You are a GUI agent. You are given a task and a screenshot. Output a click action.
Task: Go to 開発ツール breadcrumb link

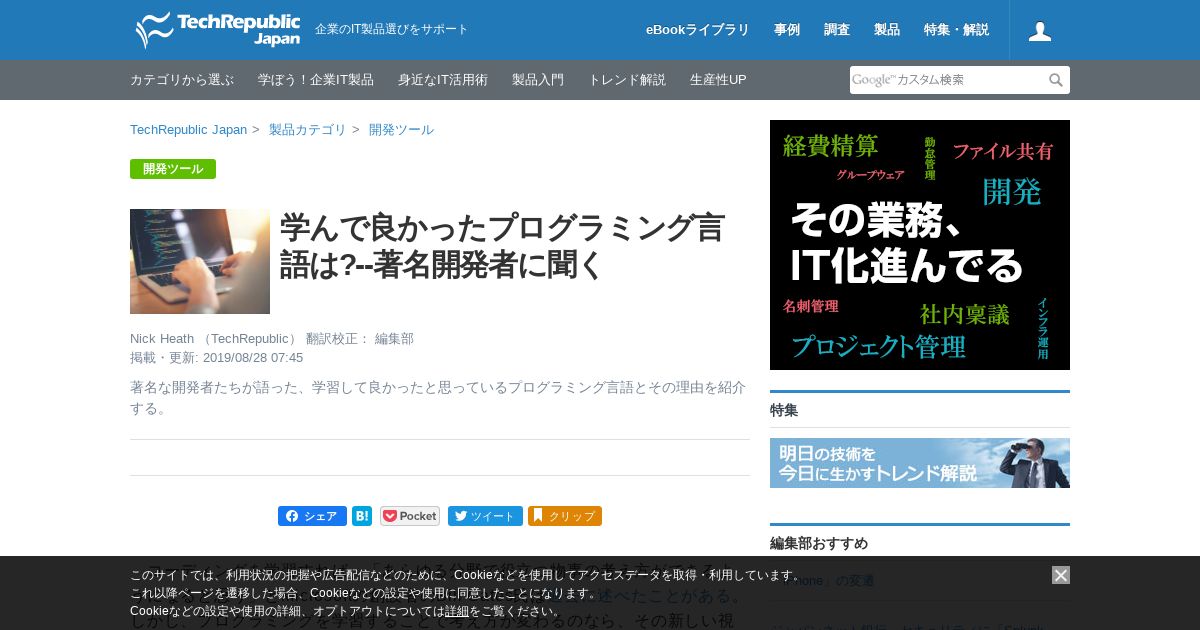[x=401, y=130]
